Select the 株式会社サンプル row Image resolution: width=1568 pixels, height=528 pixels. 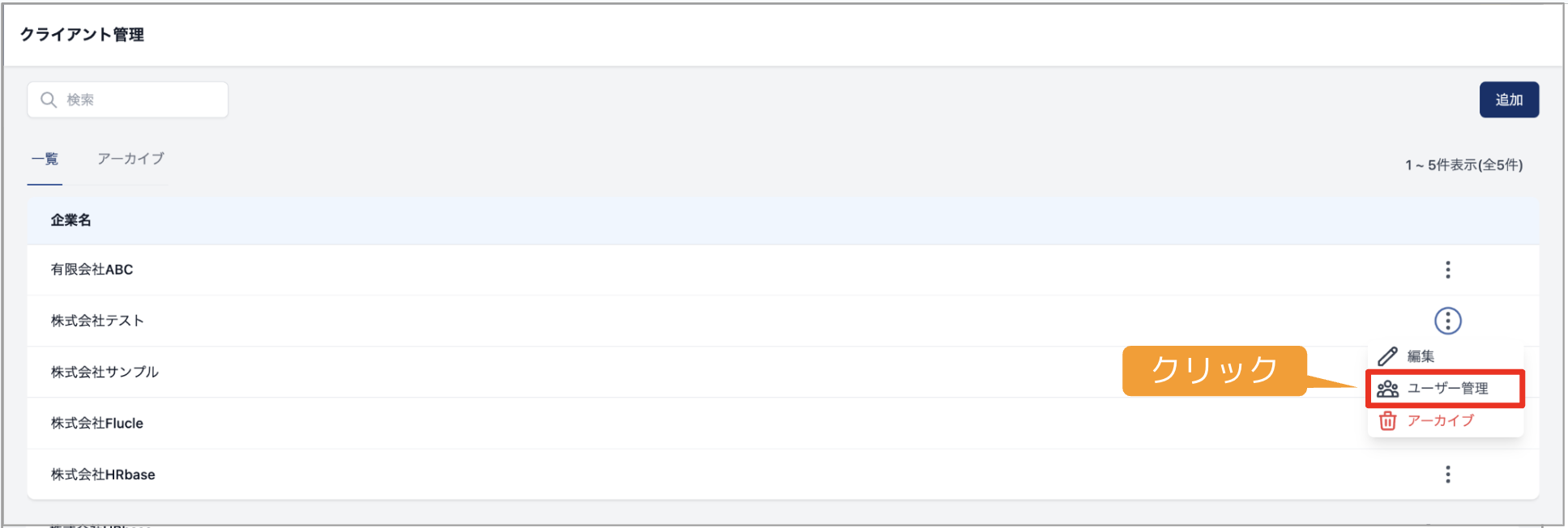click(x=783, y=372)
